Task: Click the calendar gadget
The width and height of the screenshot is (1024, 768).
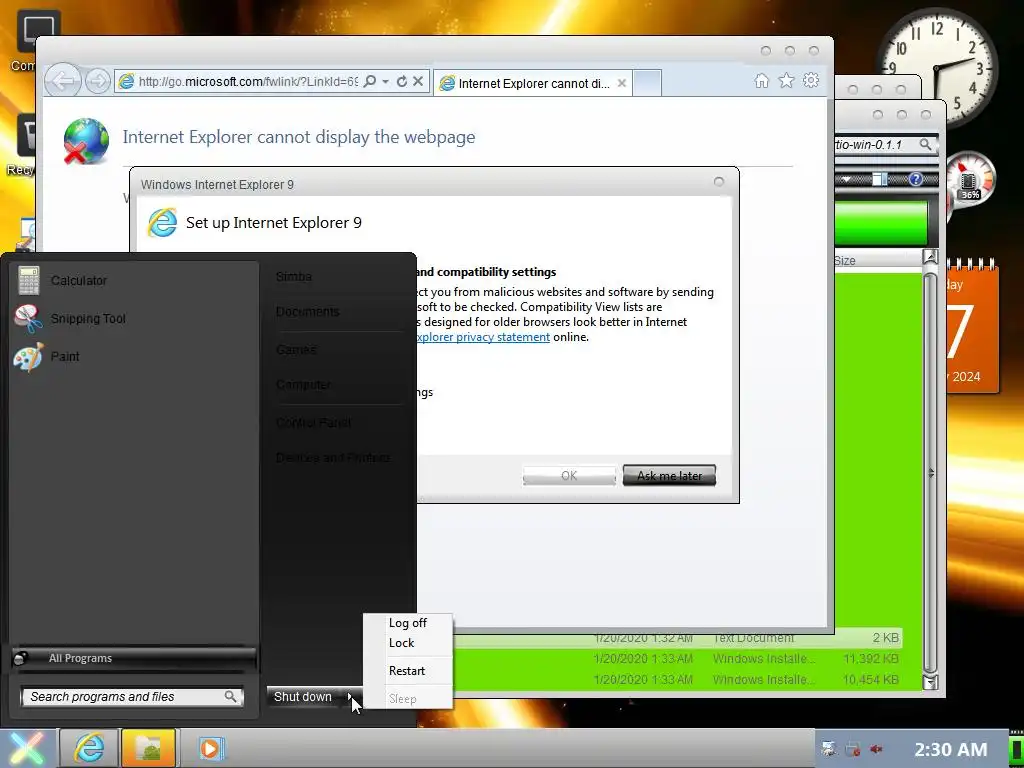Action: pyautogui.click(x=972, y=327)
